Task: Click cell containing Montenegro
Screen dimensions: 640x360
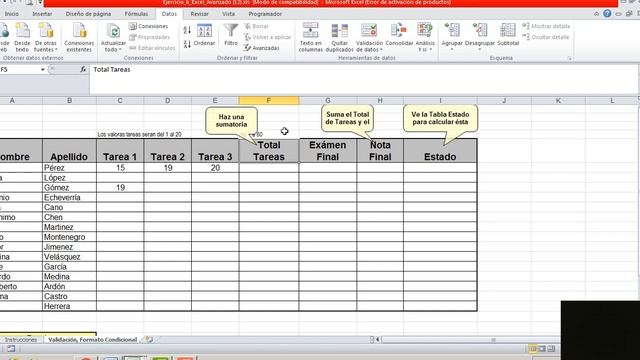Action: (69, 237)
